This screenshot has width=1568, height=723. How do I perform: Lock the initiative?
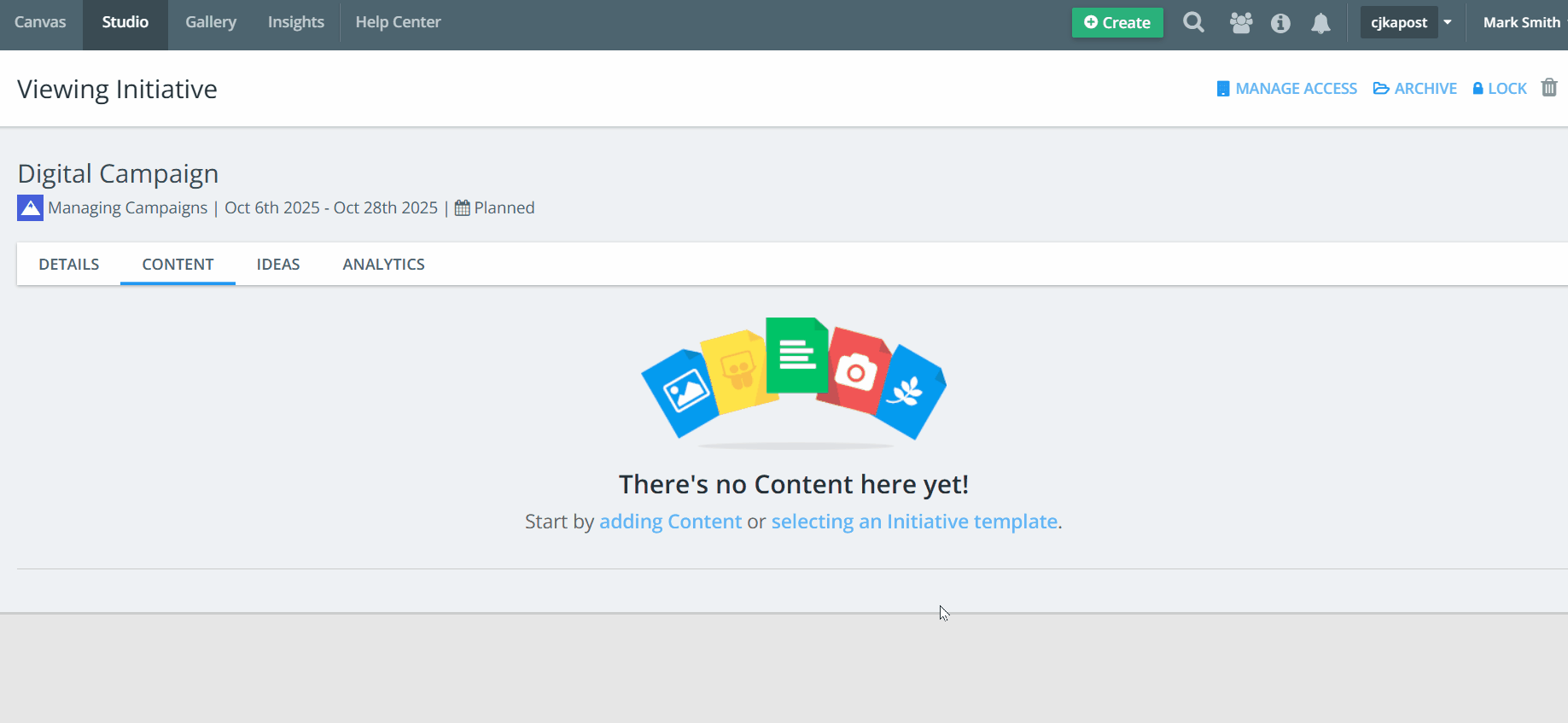pos(1500,89)
